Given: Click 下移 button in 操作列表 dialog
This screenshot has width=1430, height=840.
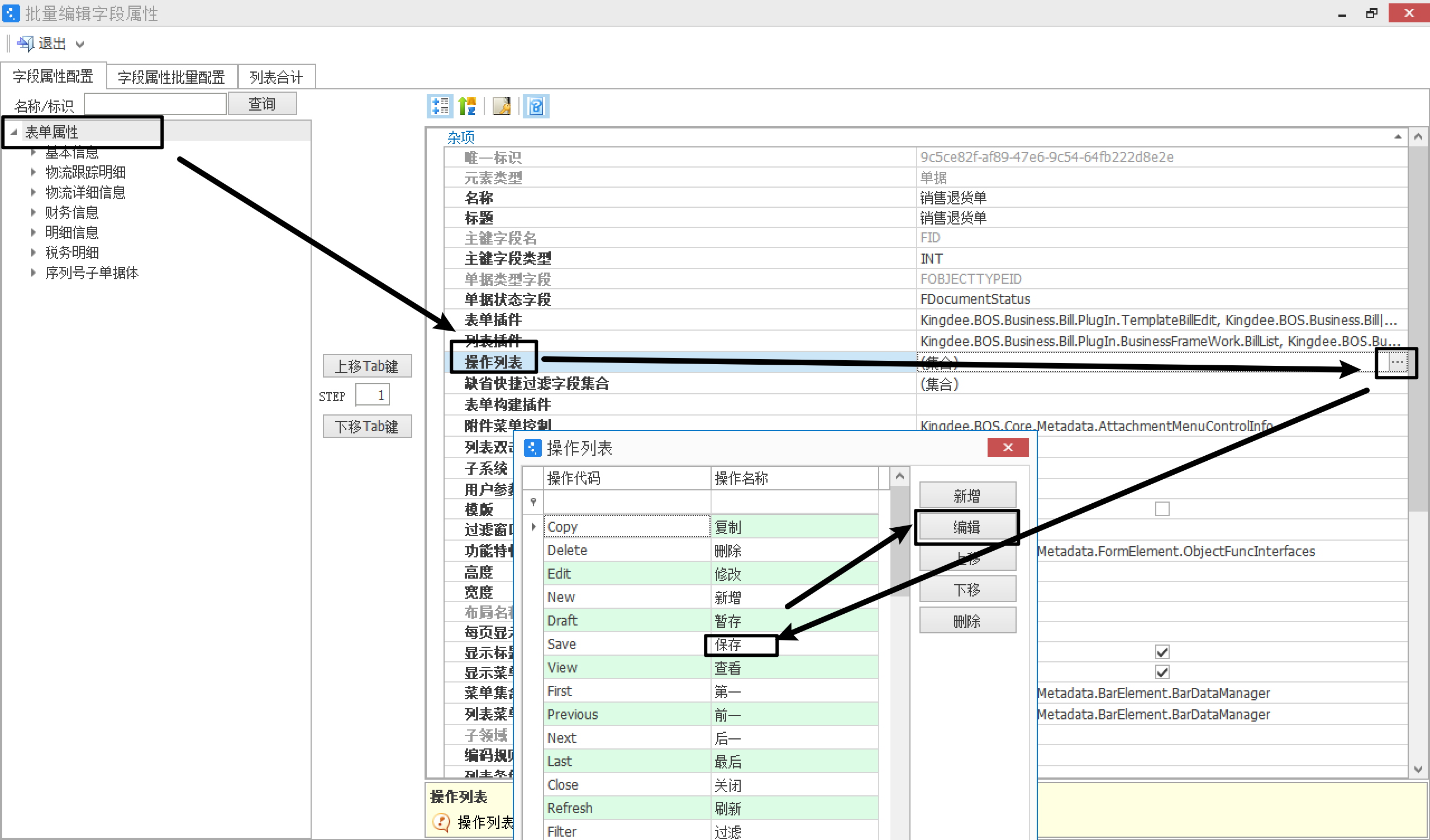Looking at the screenshot, I should pyautogui.click(x=967, y=590).
